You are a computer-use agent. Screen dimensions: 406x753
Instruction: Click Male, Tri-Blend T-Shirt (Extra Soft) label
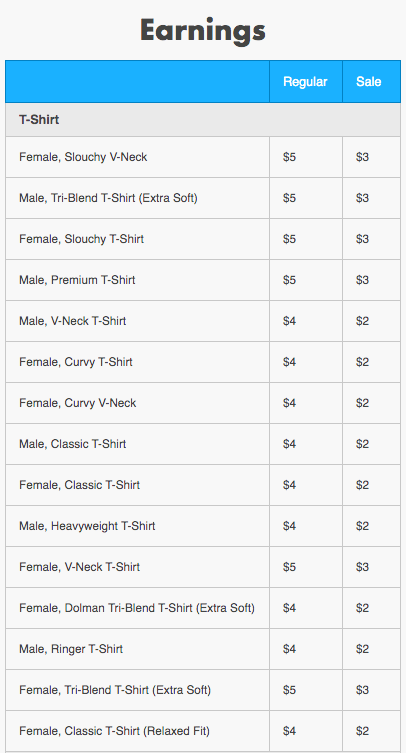(108, 198)
